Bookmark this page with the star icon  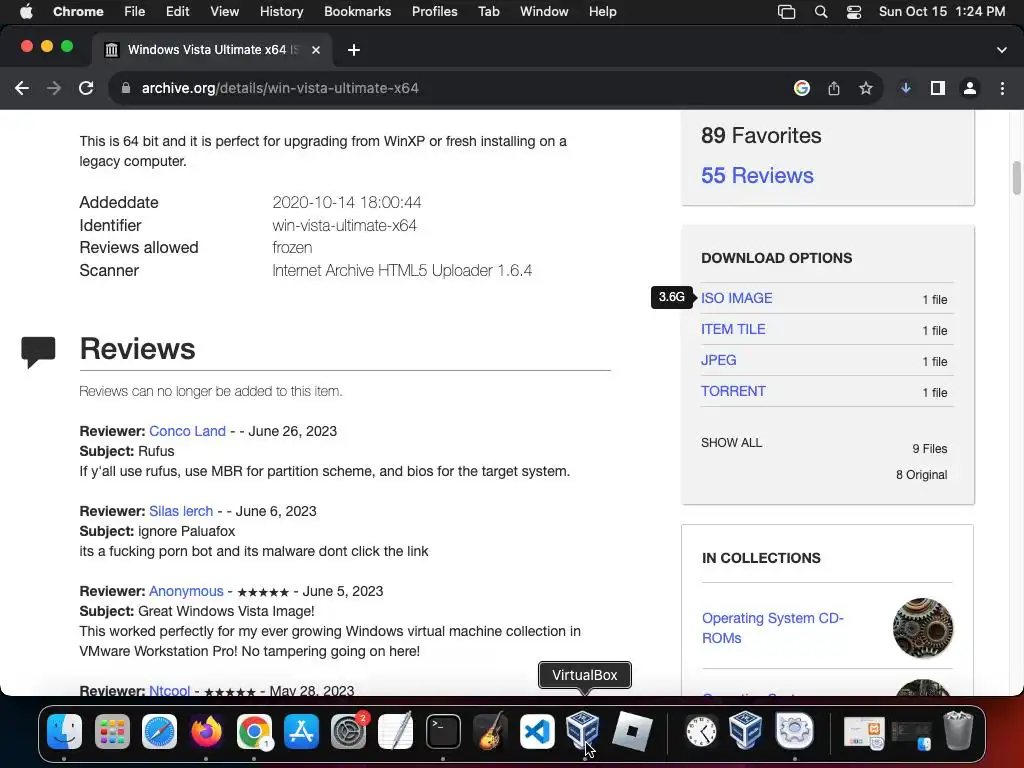[x=865, y=88]
